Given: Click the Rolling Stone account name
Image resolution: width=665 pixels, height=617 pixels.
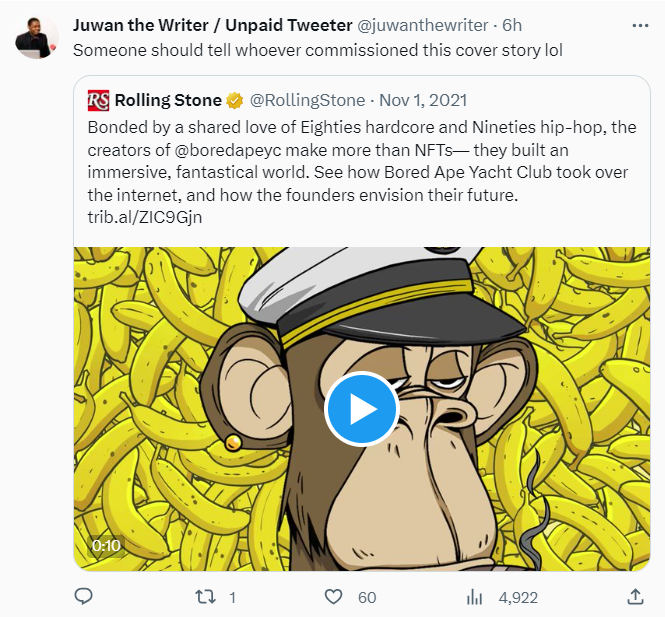Looking at the screenshot, I should click(x=168, y=100).
